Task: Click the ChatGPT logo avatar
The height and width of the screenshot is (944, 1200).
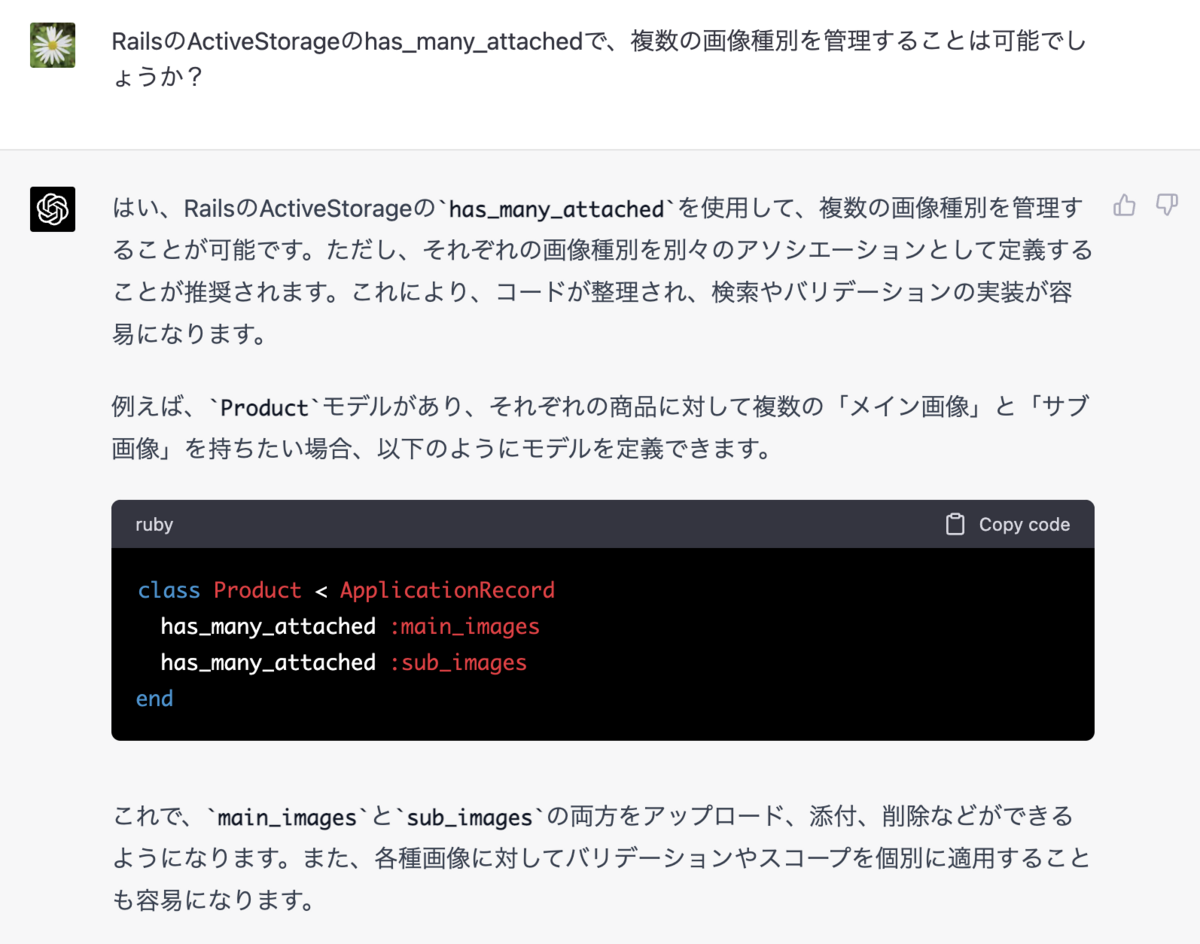Action: 53,209
